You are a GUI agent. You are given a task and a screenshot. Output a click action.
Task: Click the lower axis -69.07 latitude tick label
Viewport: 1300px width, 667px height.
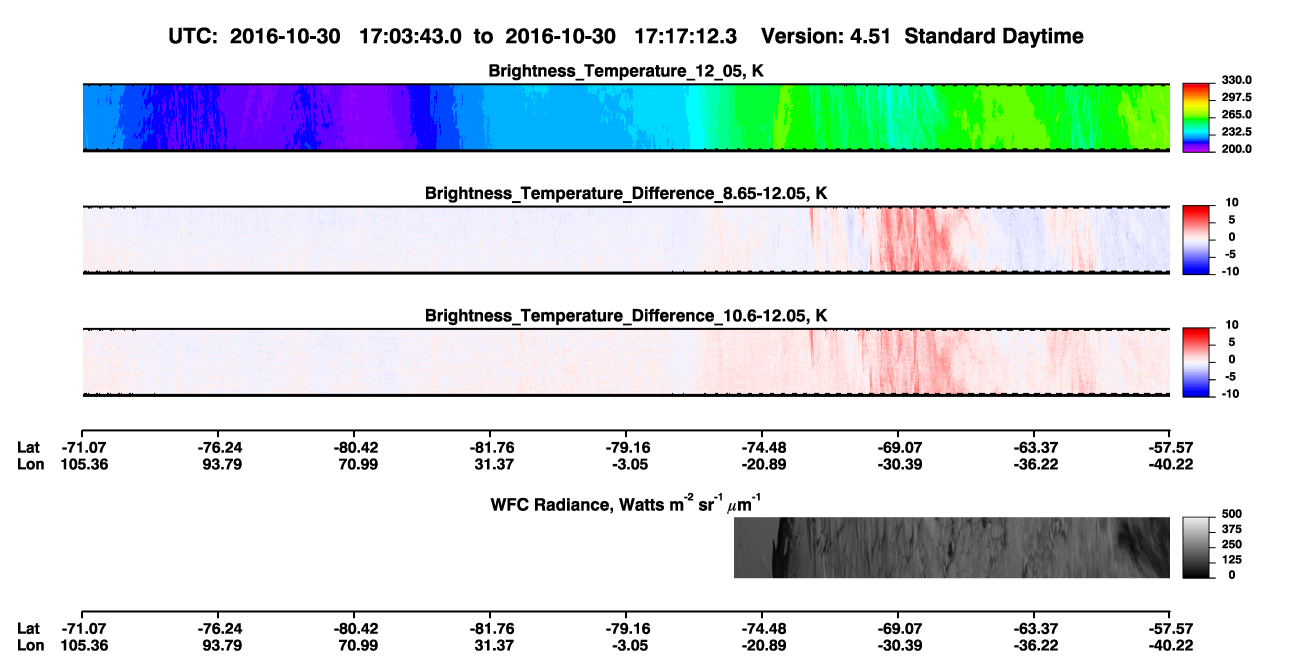(897, 628)
